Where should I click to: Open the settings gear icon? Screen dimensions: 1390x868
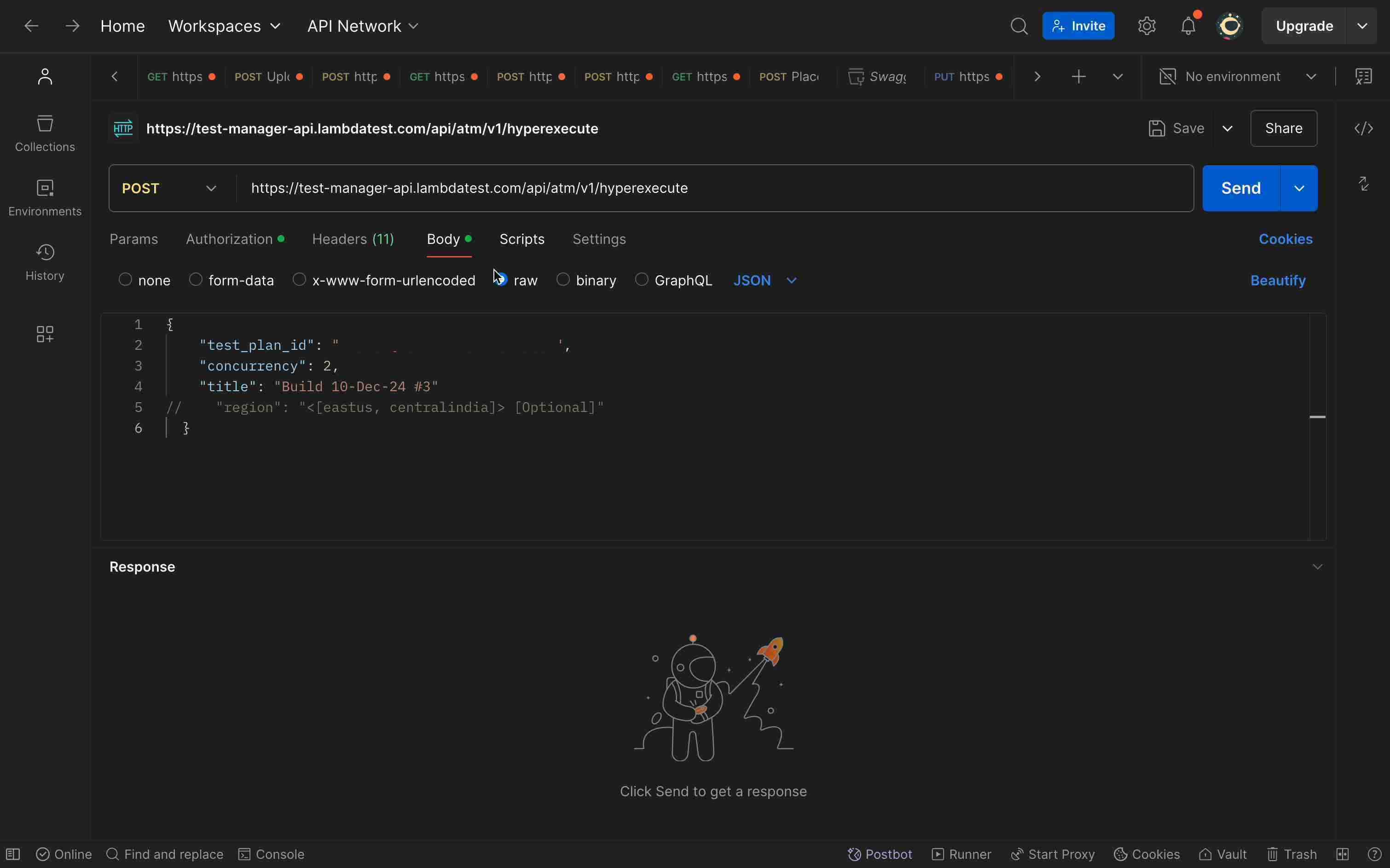(1147, 26)
